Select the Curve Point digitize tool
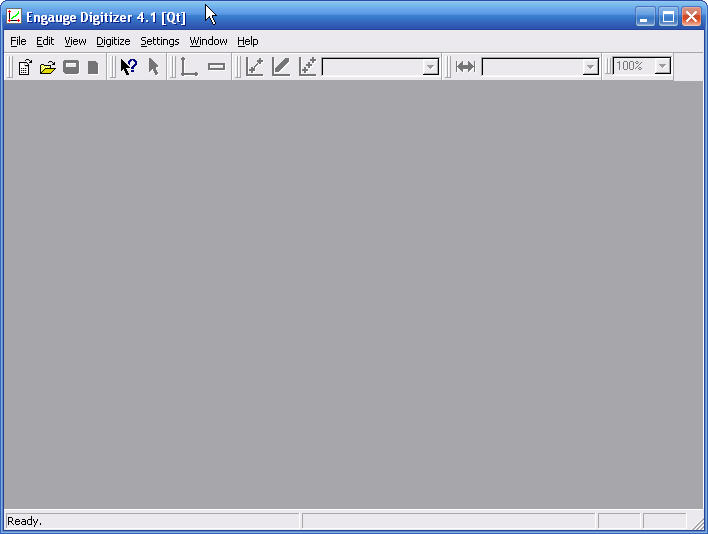The image size is (708, 534). [x=255, y=67]
